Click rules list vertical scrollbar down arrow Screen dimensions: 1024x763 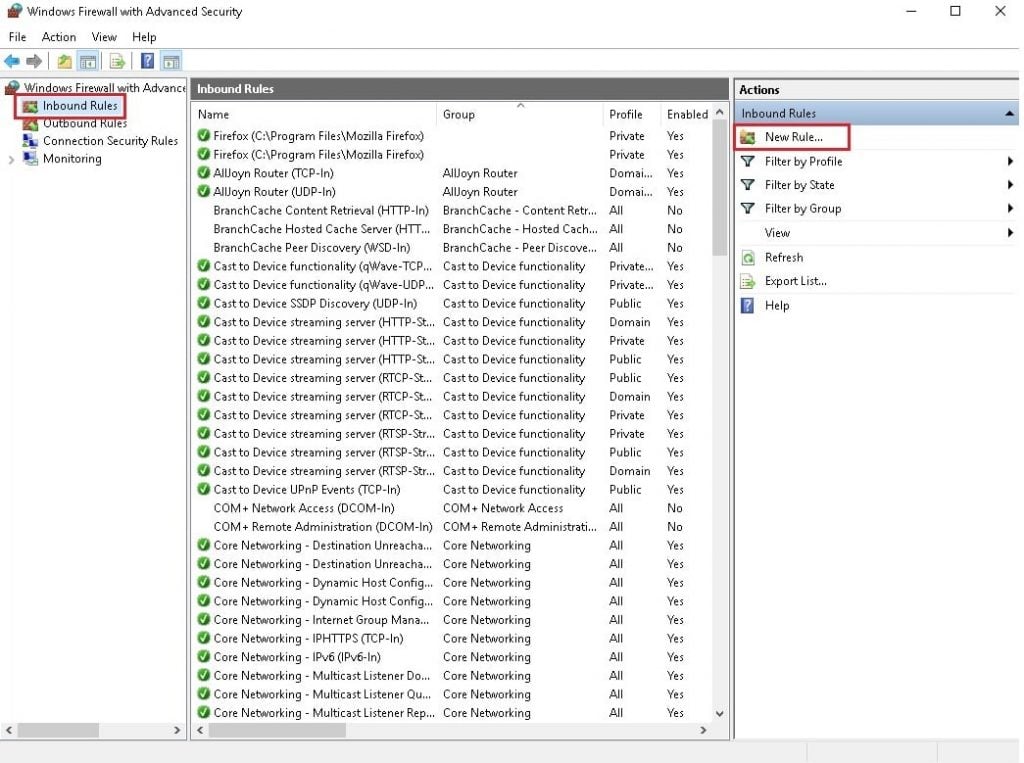(x=720, y=713)
